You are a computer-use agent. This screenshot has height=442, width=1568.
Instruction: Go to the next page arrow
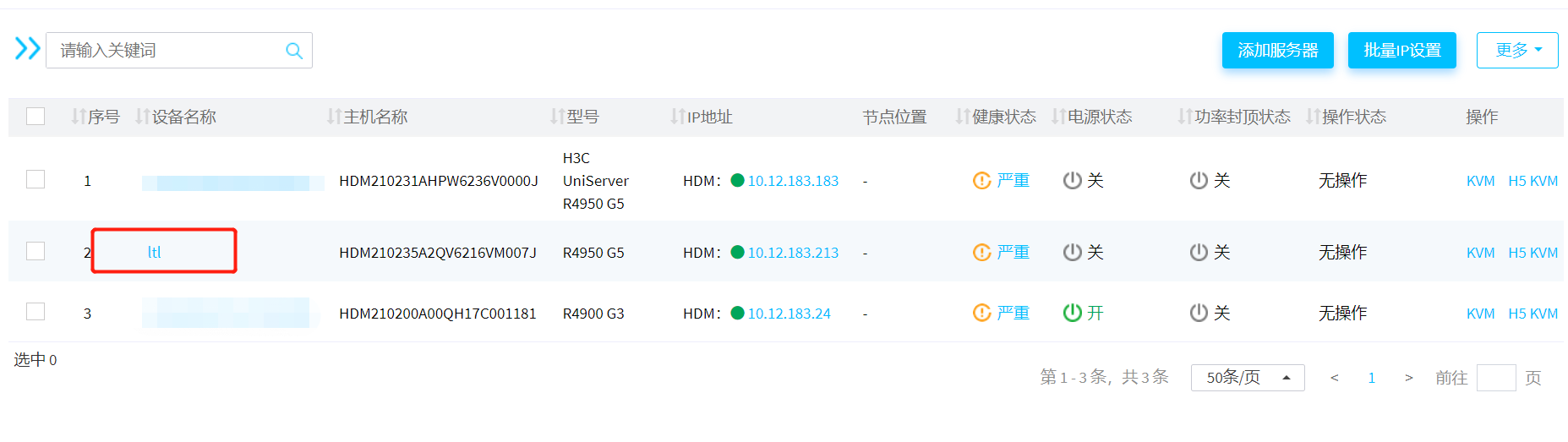pyautogui.click(x=1408, y=378)
